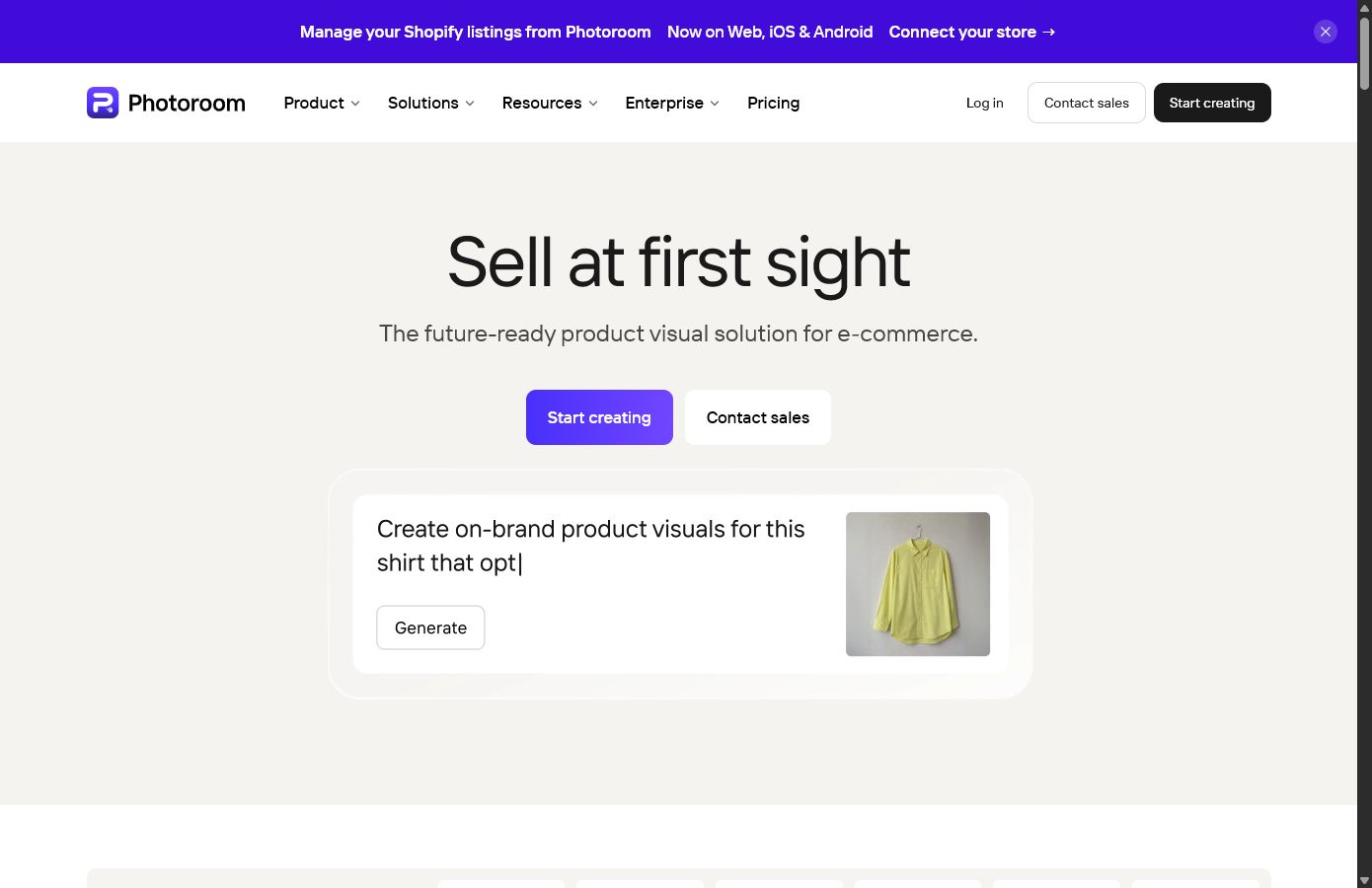Click the scrollbar down arrow

[x=1364, y=880]
